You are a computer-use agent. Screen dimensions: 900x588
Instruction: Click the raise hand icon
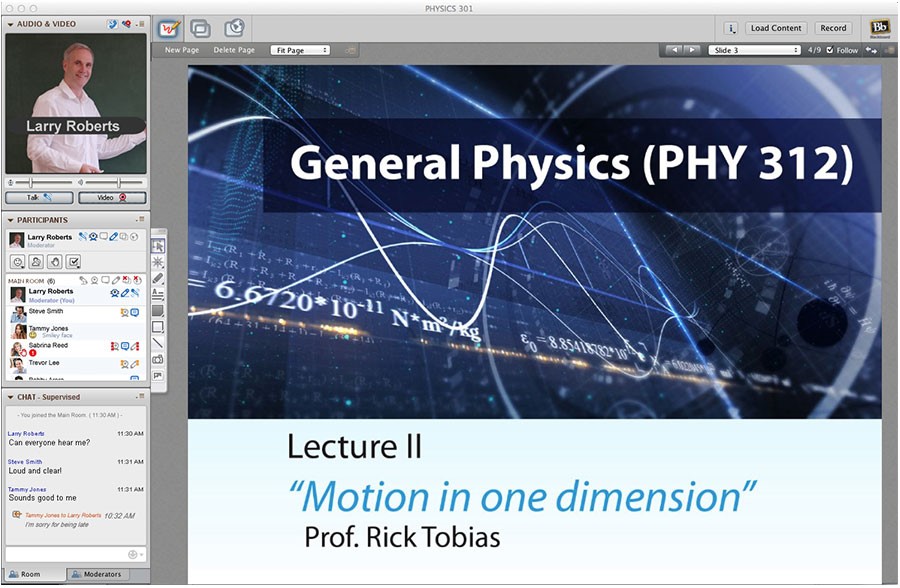pyautogui.click(x=55, y=261)
